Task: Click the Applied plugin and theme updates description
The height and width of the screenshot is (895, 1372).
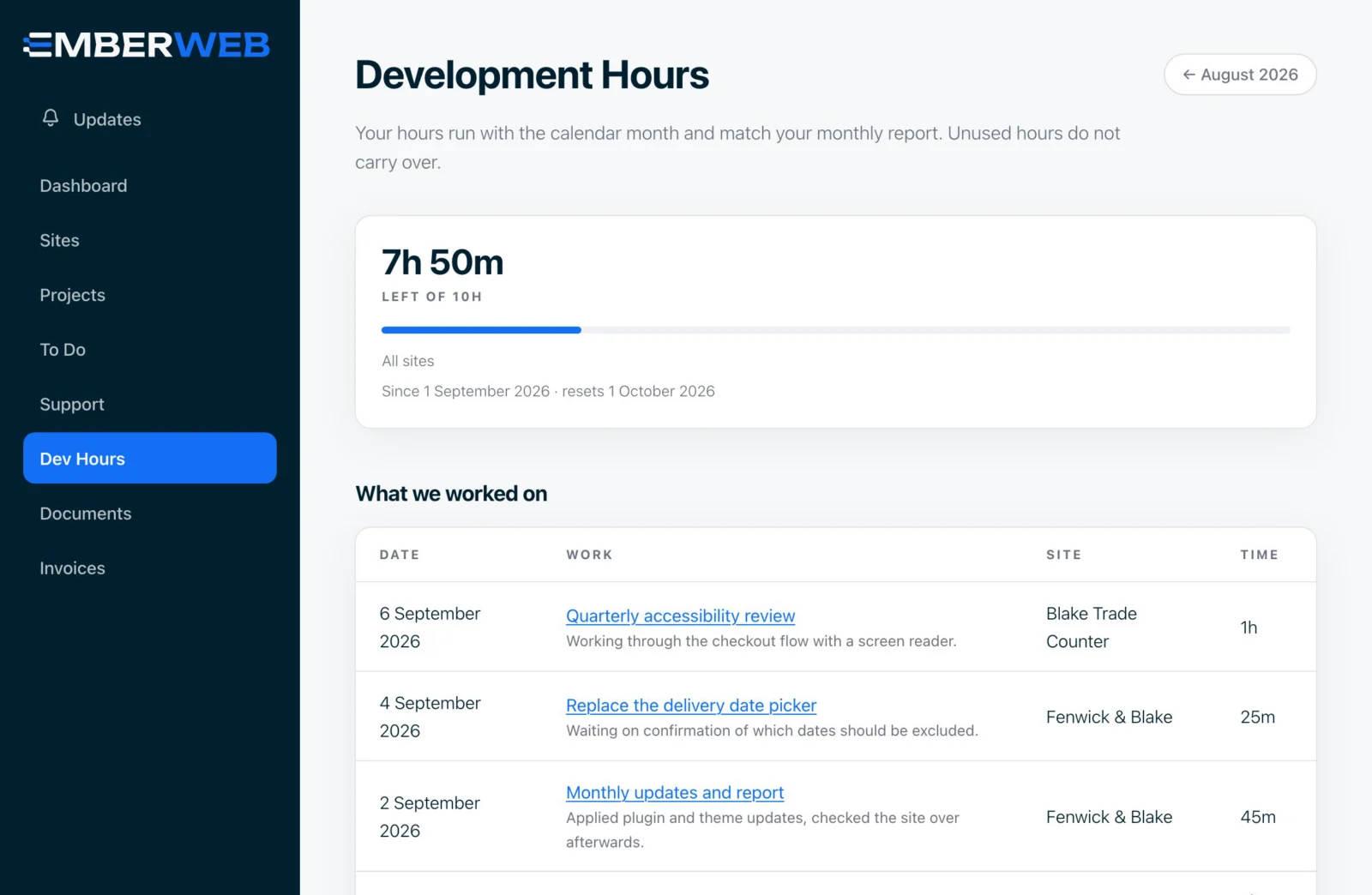Action: pos(762,830)
